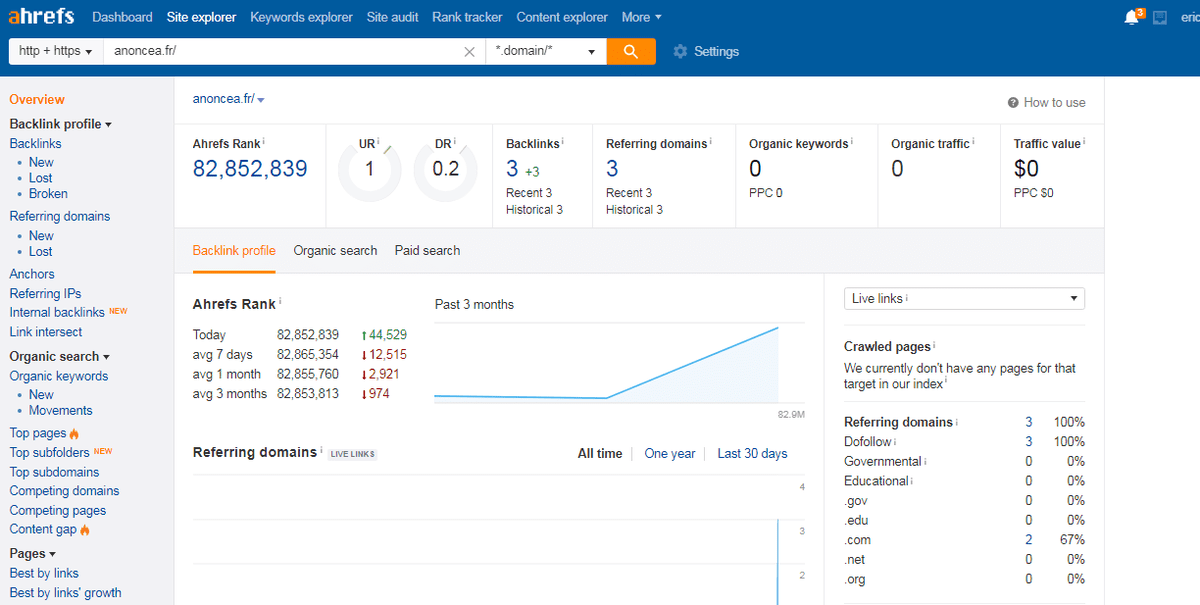Click the Ahrefs Rank value 82,852,839

[x=250, y=169]
